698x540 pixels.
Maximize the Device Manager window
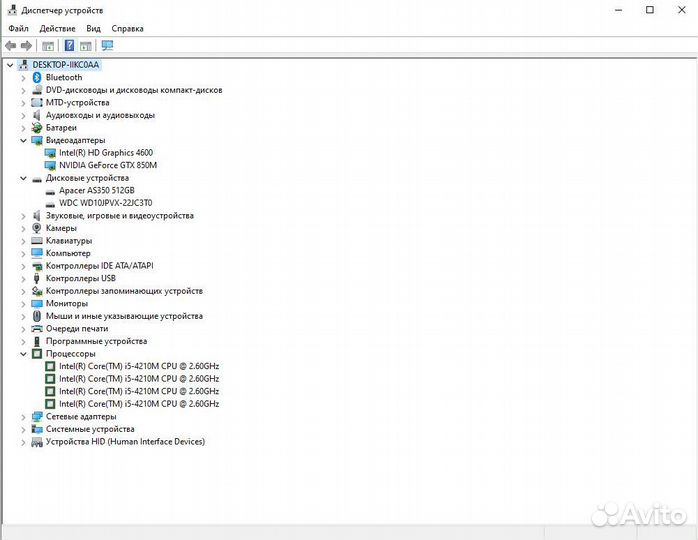pos(650,10)
